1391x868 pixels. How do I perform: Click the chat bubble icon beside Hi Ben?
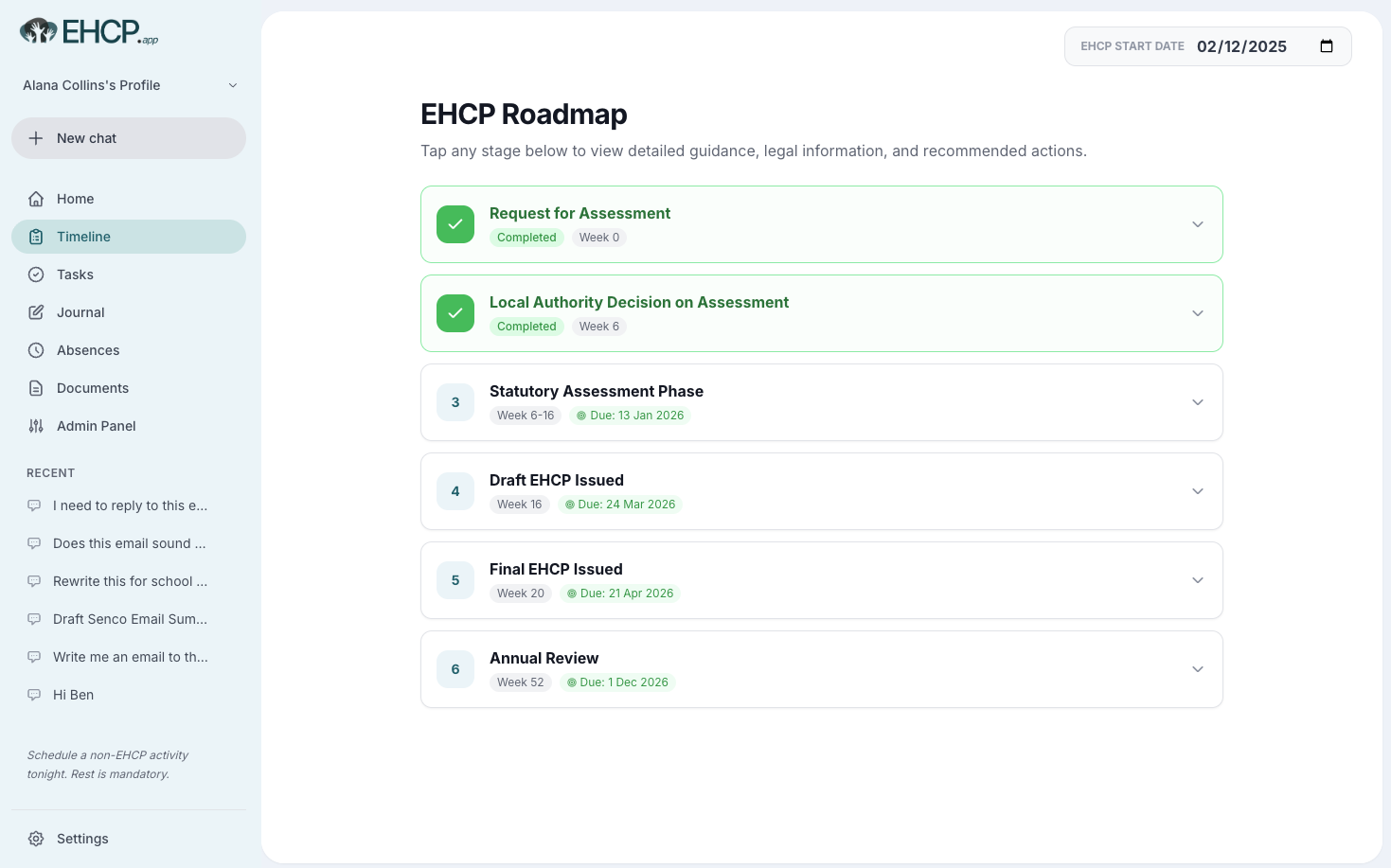point(34,695)
